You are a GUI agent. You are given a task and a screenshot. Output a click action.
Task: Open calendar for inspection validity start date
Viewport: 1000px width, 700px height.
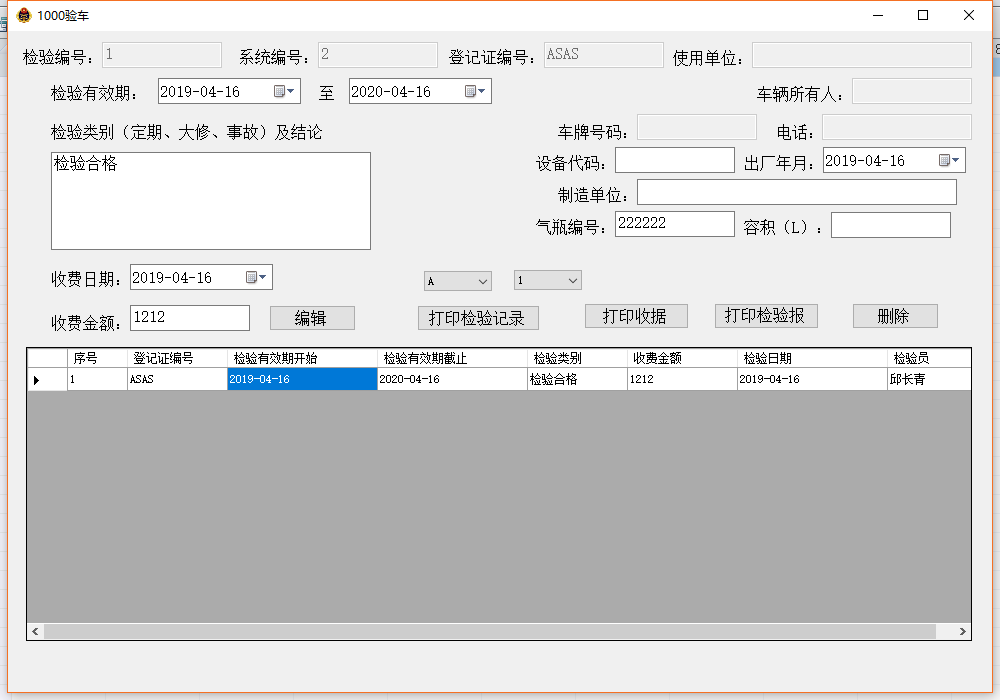point(284,92)
